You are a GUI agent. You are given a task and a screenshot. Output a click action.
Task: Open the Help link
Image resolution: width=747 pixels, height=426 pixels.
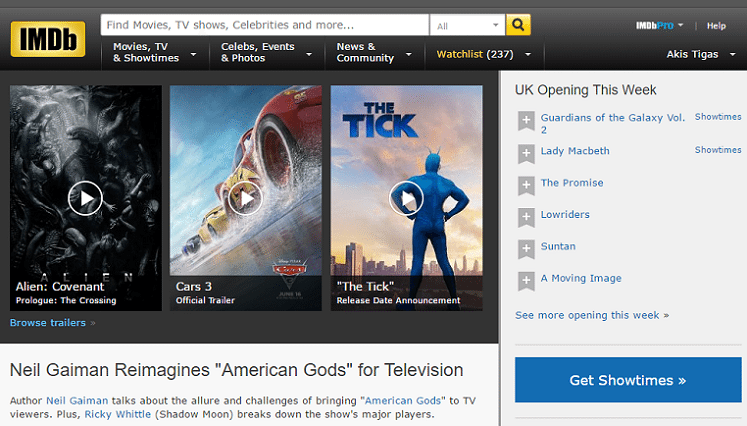coord(716,26)
